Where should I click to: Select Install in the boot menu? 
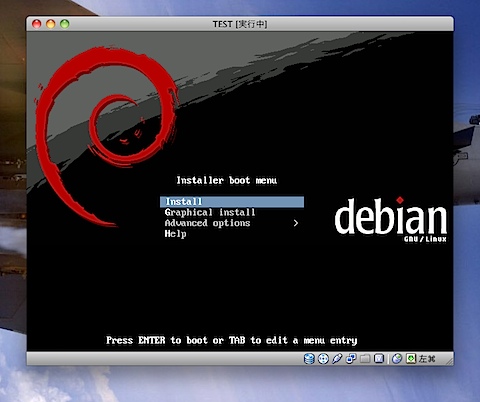232,202
